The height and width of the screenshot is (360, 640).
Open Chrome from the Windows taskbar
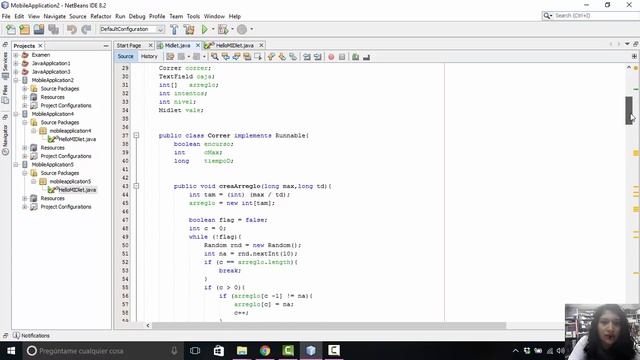pyautogui.click(x=265, y=351)
